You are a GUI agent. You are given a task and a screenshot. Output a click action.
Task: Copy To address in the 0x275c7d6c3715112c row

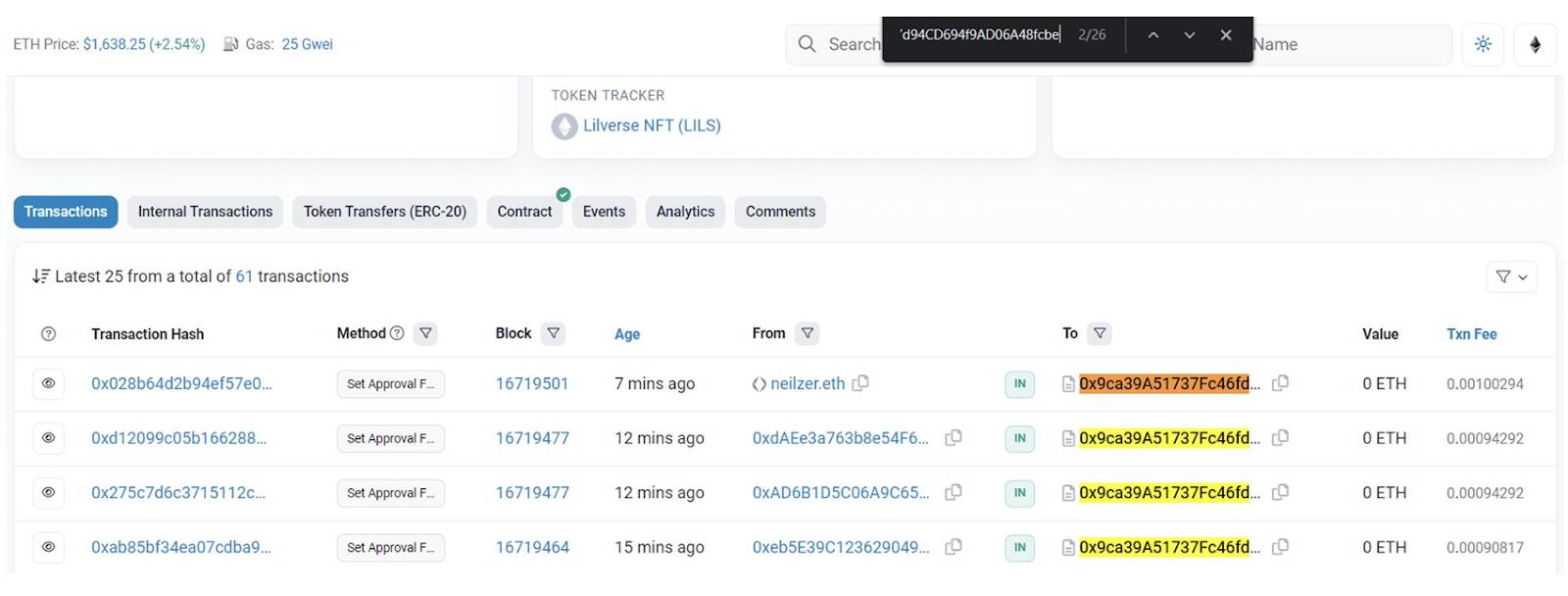pos(1280,493)
